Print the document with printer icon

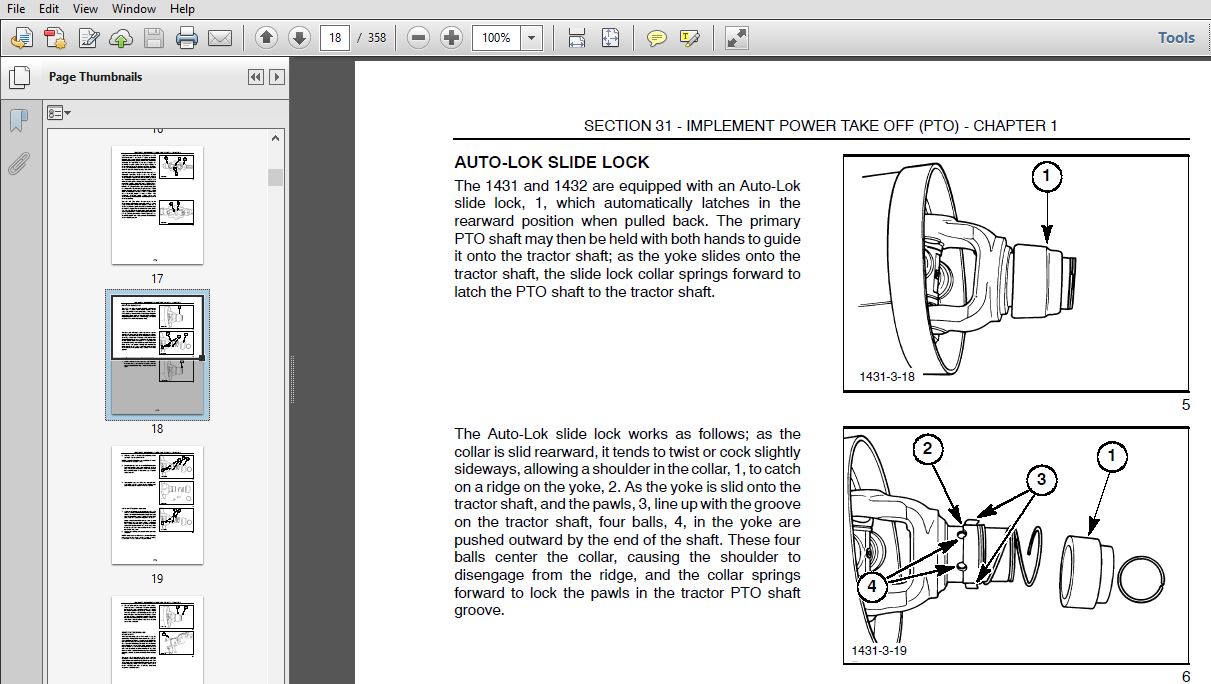point(186,38)
